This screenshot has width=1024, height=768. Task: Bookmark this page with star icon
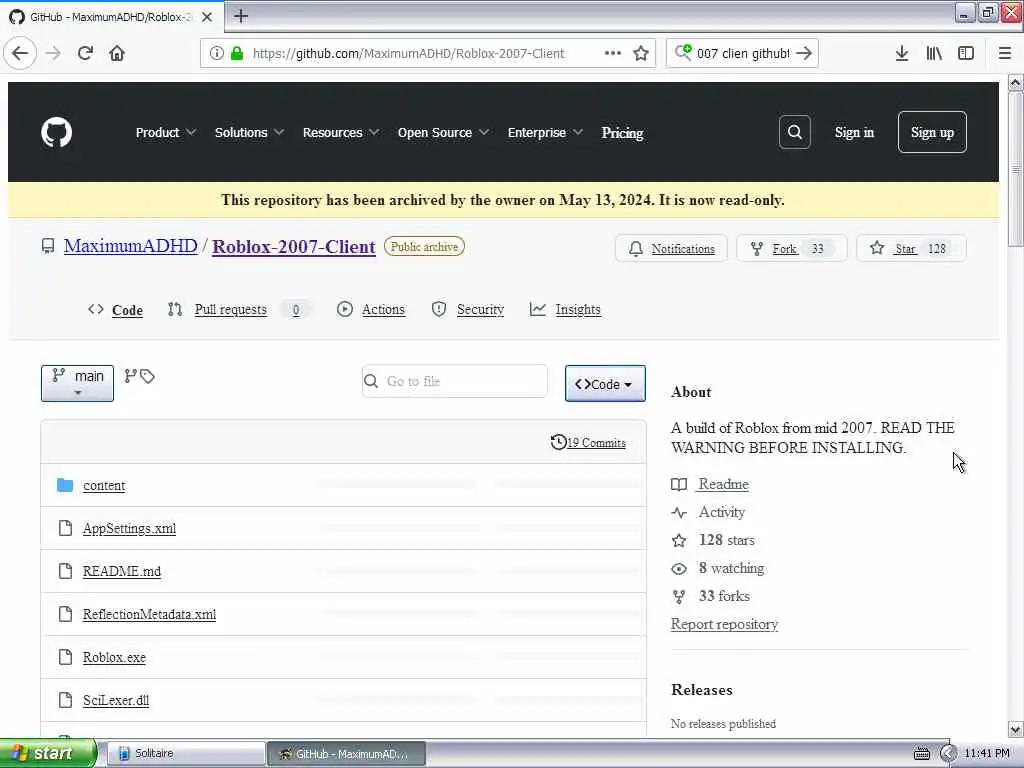(x=641, y=54)
